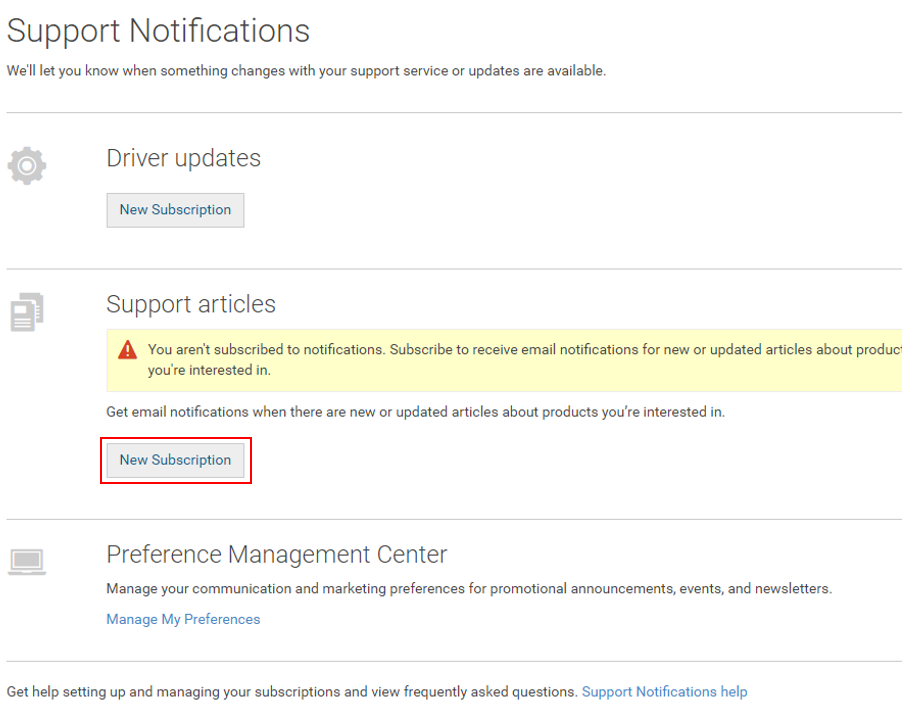Open Manage My Preferences
909x714 pixels.
183,619
